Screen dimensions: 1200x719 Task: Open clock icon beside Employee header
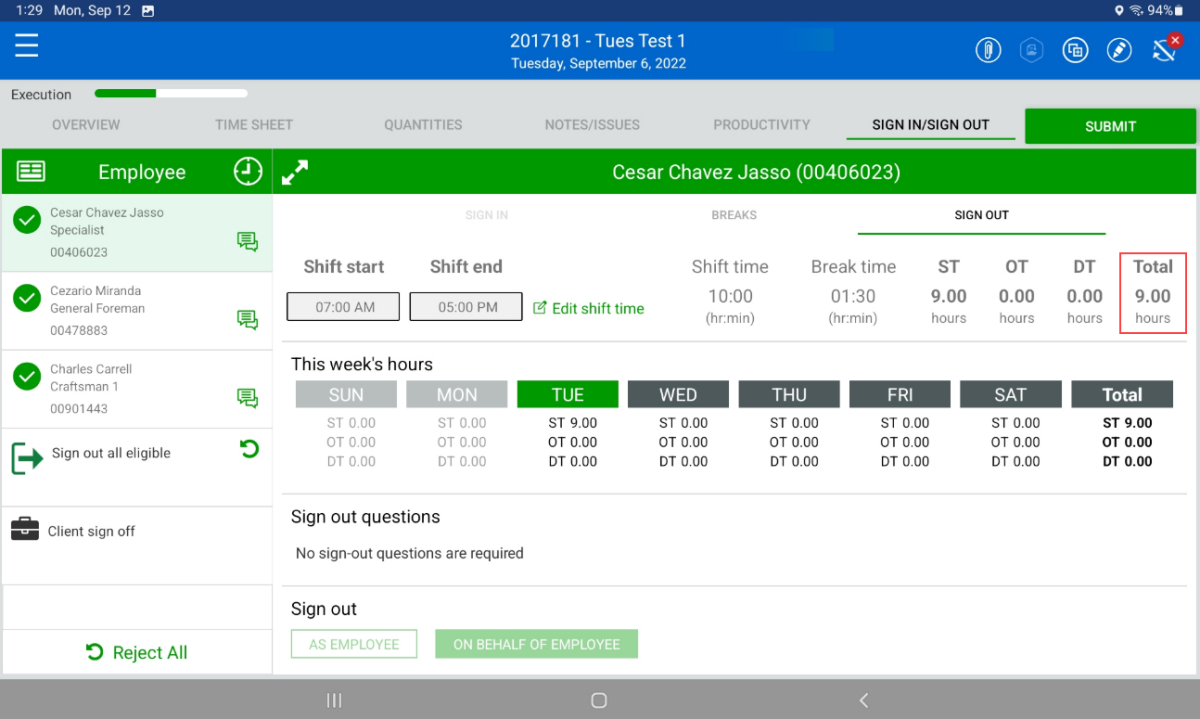coord(247,171)
